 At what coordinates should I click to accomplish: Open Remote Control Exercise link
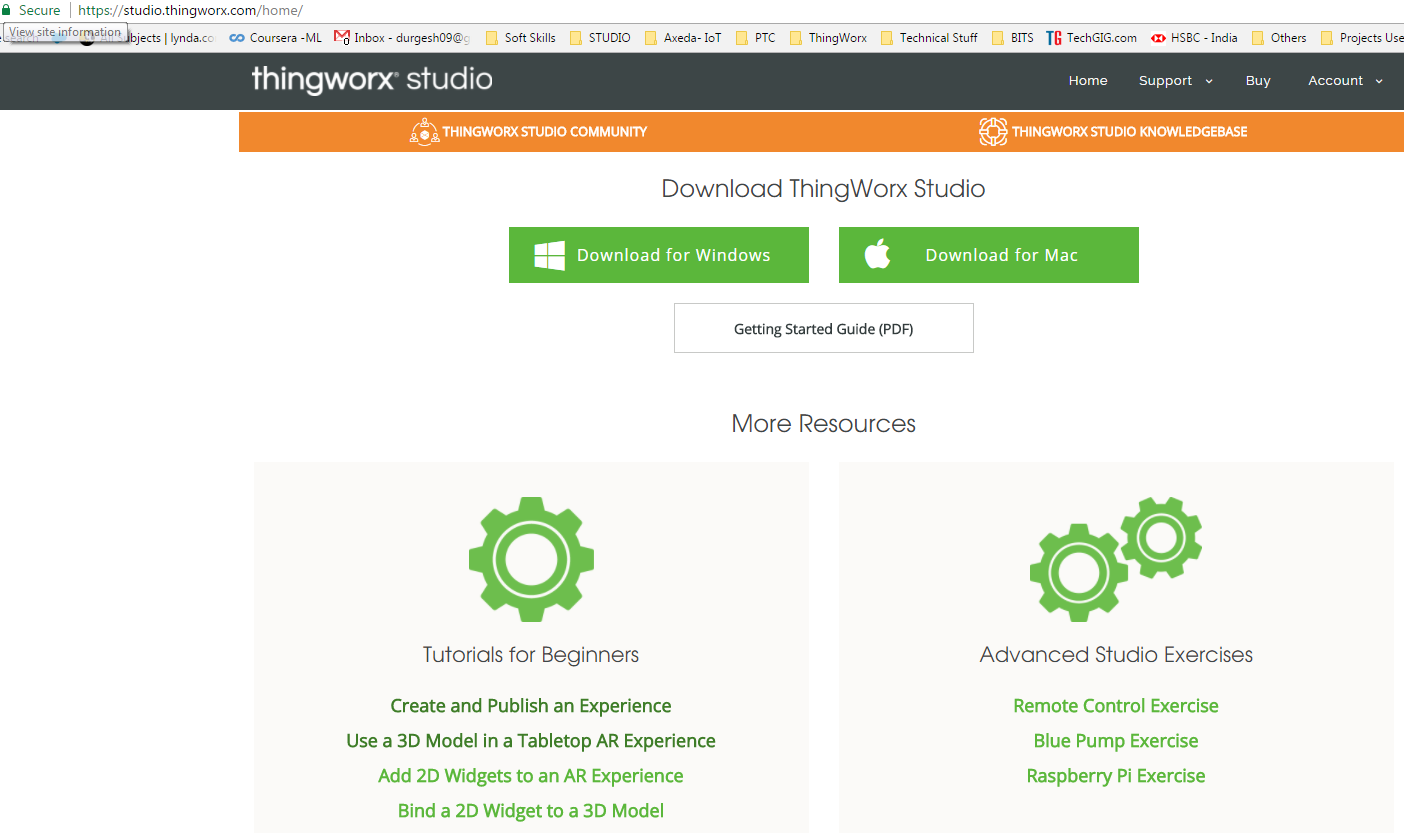[1116, 706]
